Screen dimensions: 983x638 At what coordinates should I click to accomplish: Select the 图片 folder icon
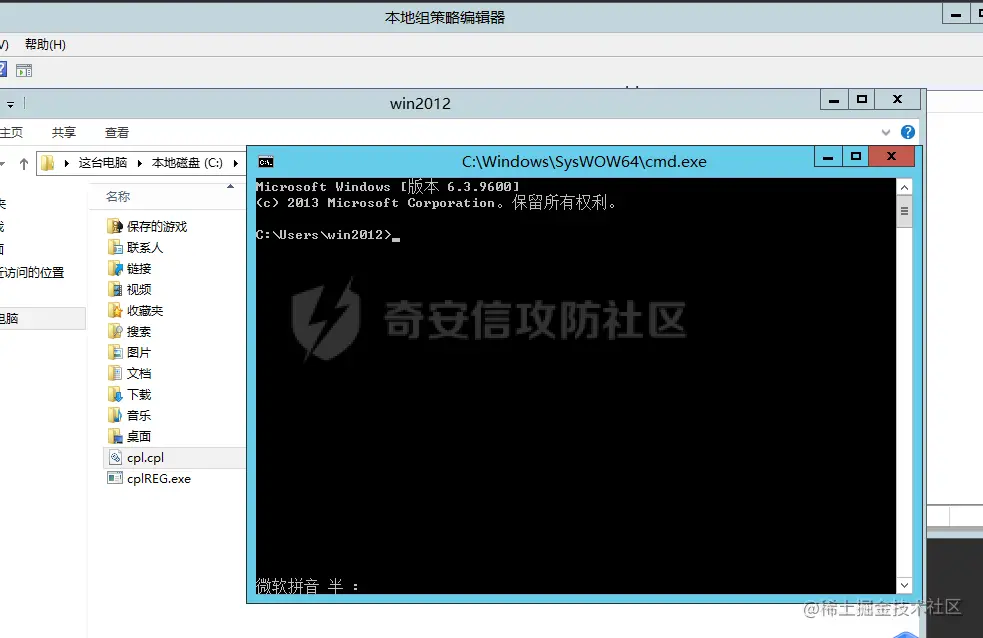[x=115, y=352]
